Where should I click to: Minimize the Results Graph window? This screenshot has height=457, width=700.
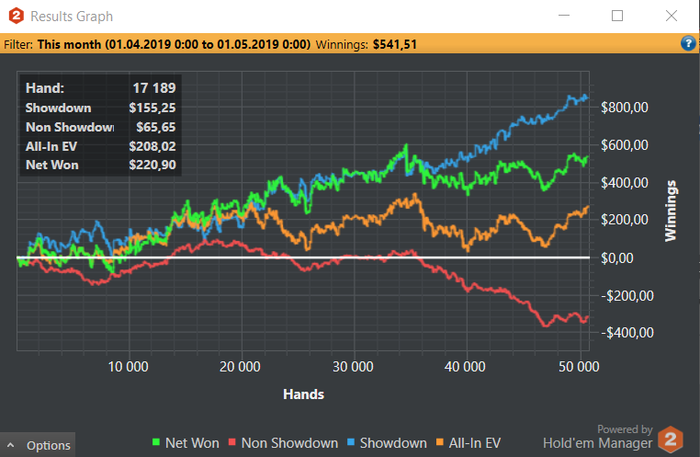[564, 16]
